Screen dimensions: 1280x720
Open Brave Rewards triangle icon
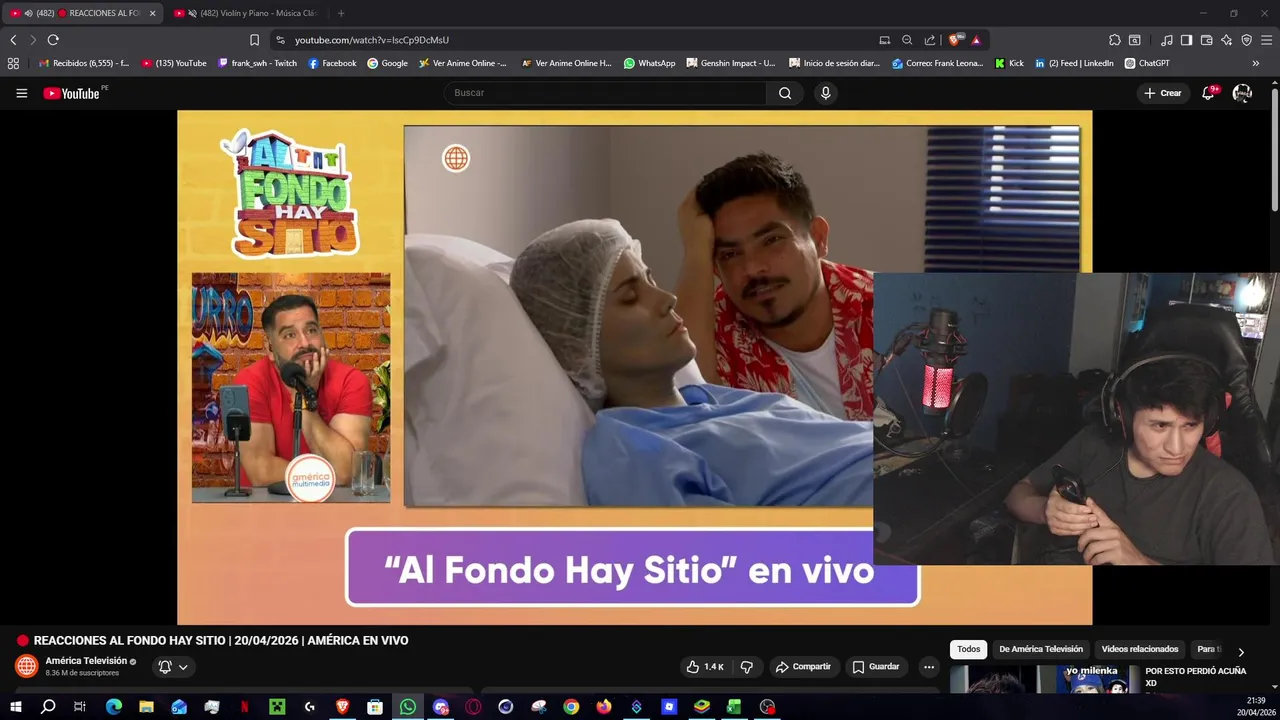click(976, 40)
